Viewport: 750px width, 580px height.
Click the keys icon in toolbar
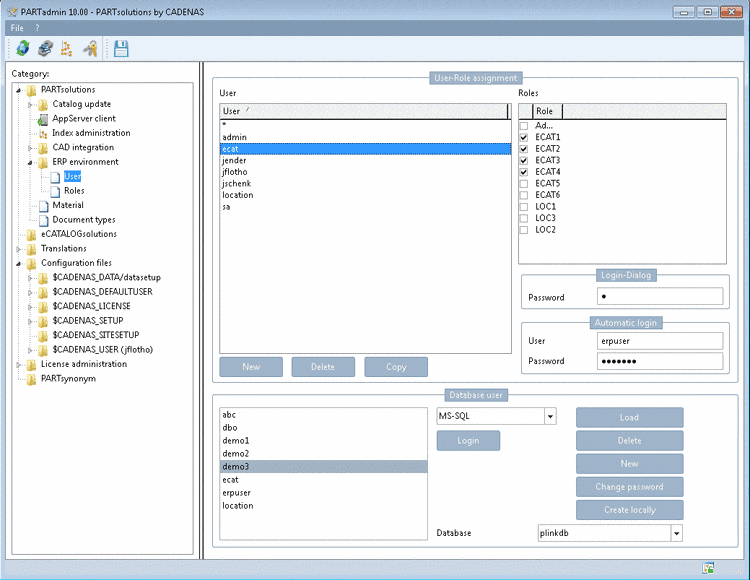pyautogui.click(x=90, y=48)
